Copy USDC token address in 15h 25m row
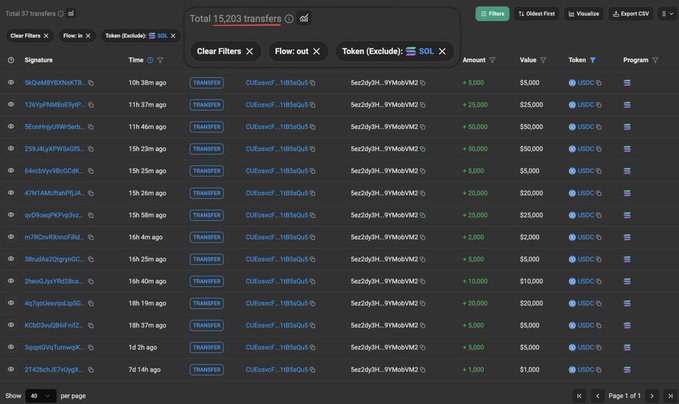 pyautogui.click(x=599, y=171)
